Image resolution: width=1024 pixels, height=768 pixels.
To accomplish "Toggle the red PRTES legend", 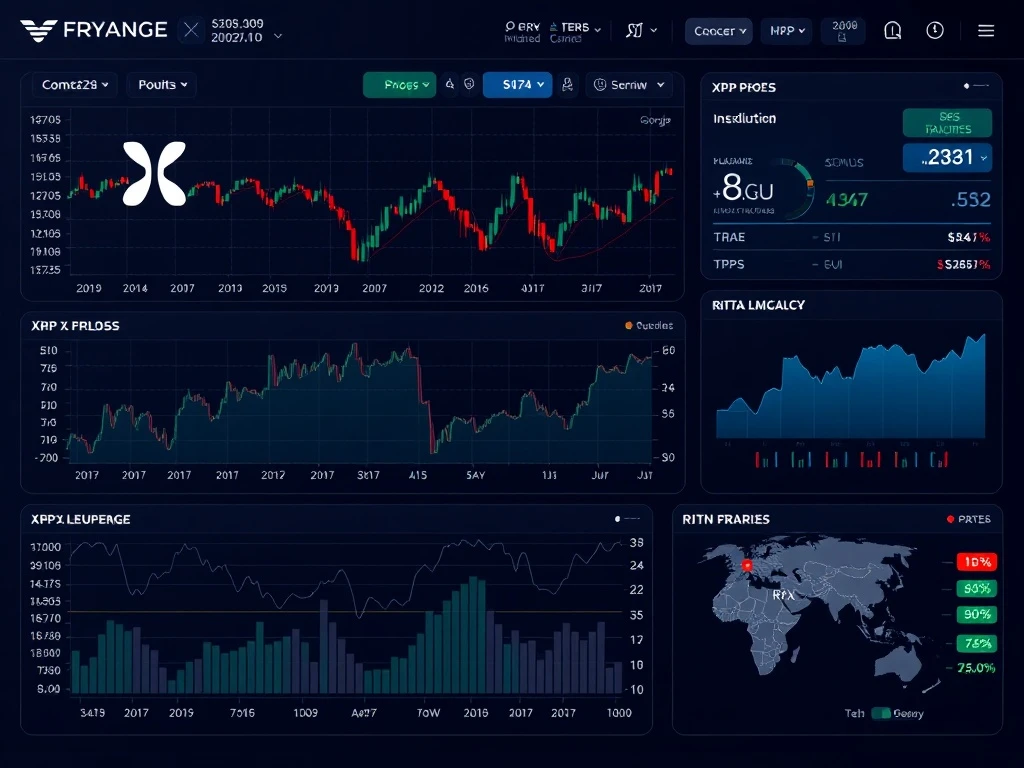I will [x=968, y=519].
